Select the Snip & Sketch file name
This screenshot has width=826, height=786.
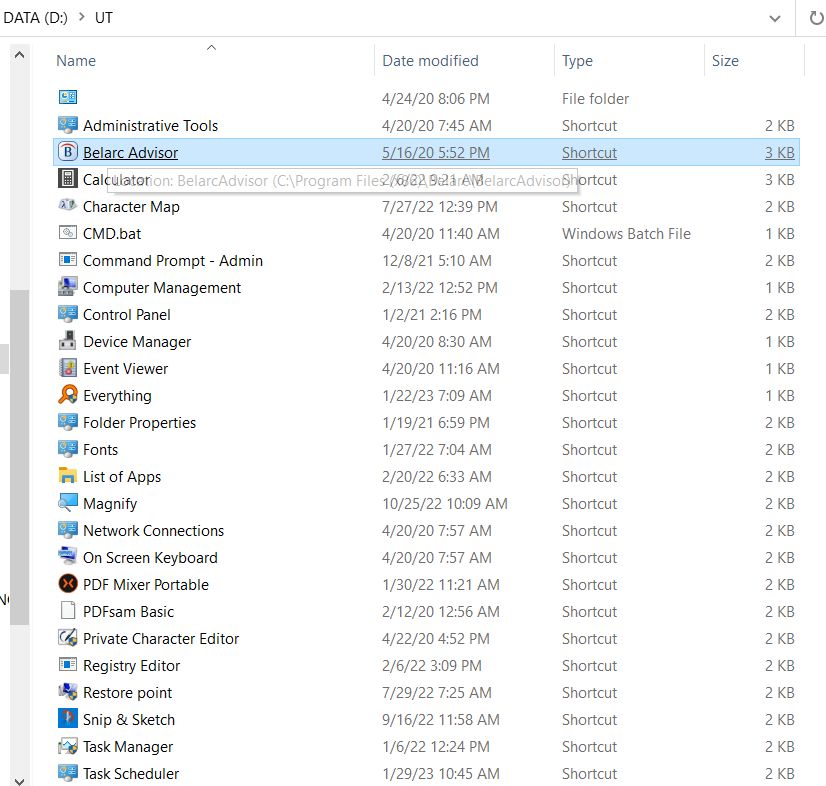tap(129, 719)
